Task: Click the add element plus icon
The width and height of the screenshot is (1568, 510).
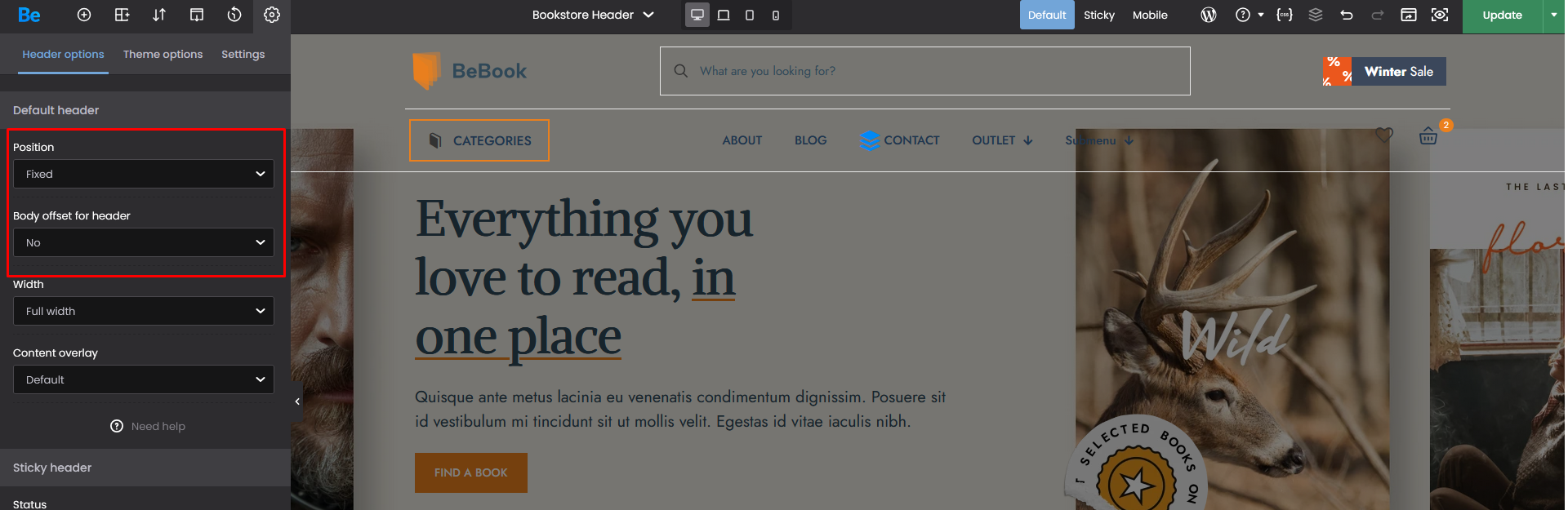Action: (84, 15)
